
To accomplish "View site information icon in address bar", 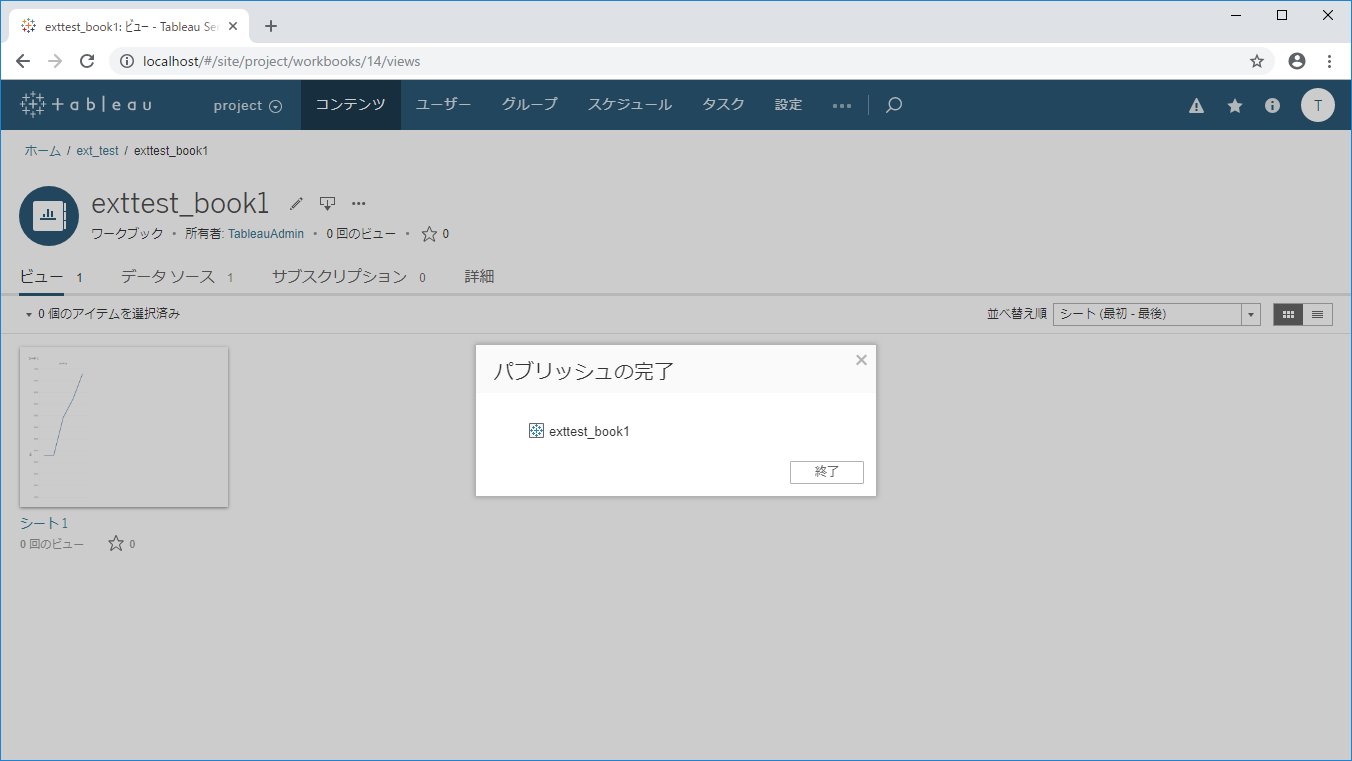I will tap(127, 61).
